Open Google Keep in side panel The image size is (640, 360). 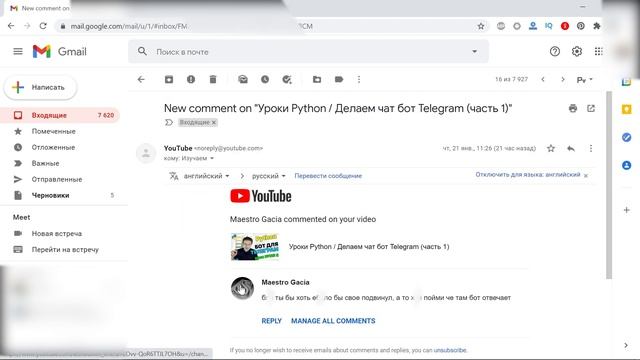click(x=627, y=109)
